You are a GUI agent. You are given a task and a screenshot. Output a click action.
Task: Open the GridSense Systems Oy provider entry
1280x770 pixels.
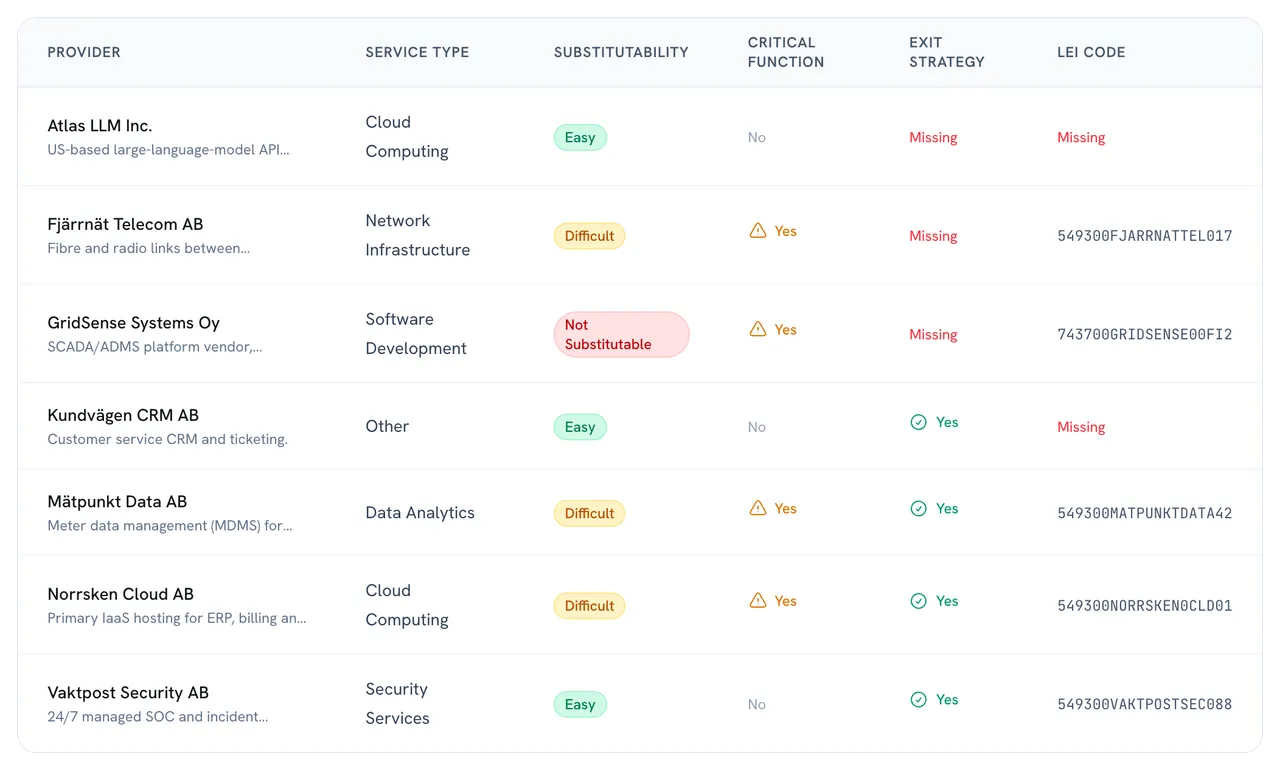(133, 322)
